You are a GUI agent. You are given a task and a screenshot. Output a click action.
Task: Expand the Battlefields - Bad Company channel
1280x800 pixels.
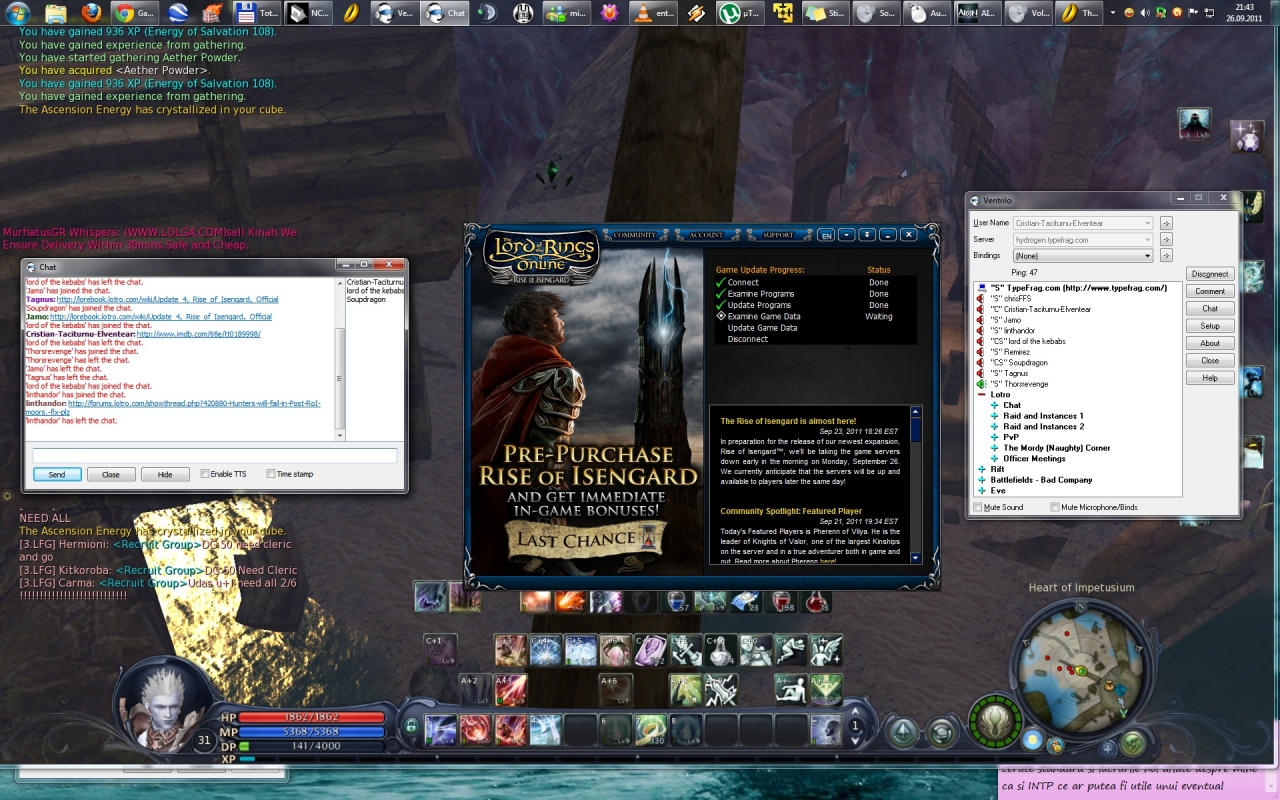981,480
